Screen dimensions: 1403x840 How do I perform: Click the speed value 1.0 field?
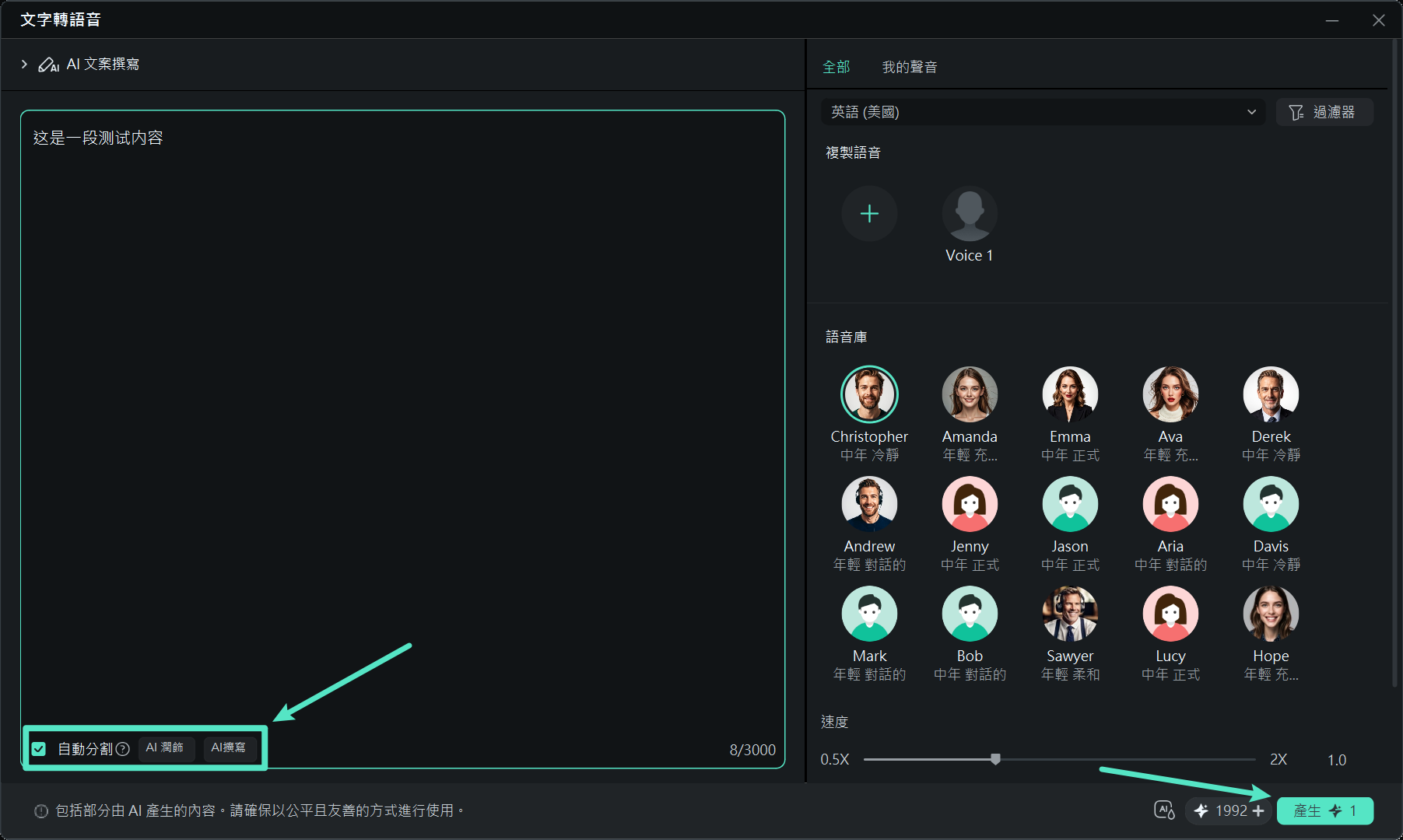pyautogui.click(x=1337, y=760)
